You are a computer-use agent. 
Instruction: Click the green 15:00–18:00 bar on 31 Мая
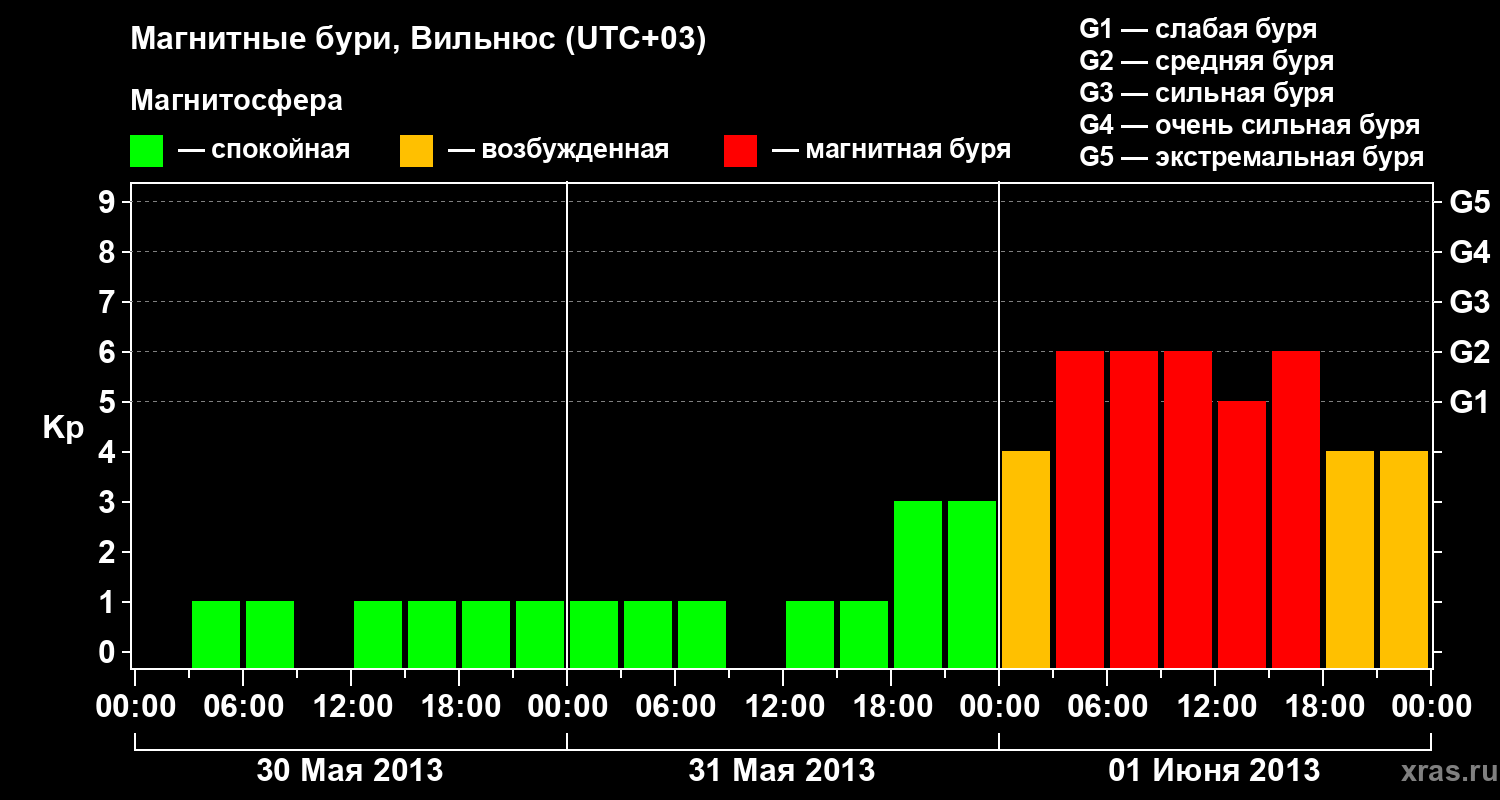(x=864, y=635)
